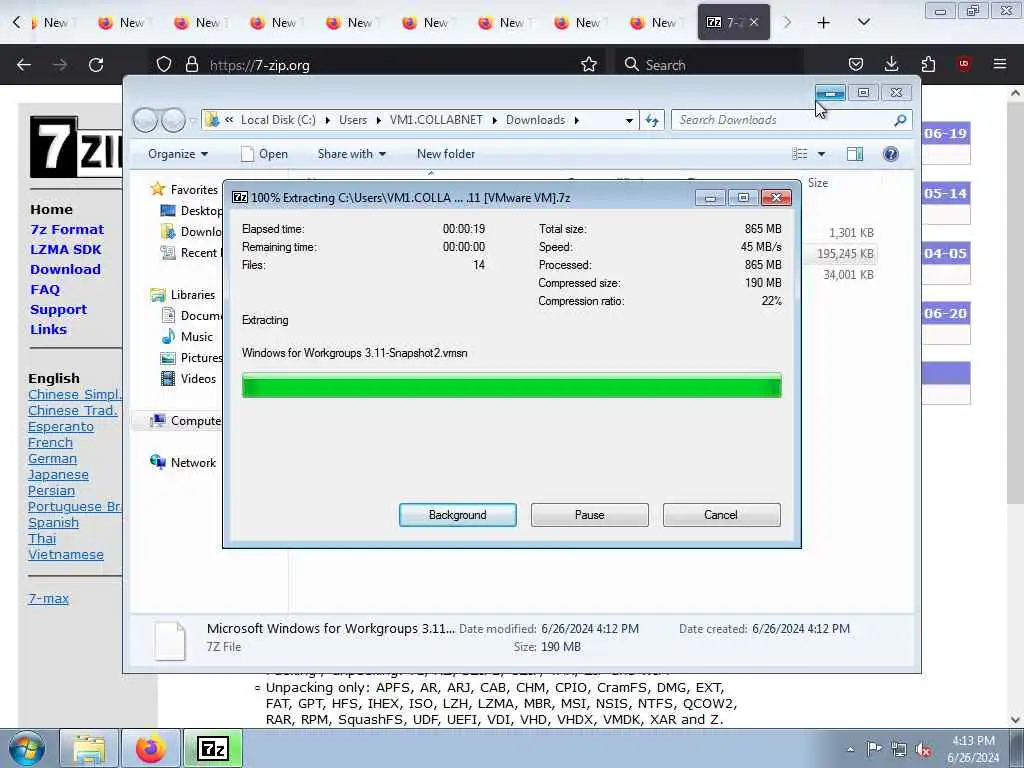Image resolution: width=1024 pixels, height=768 pixels.
Task: Open the Firefox hamburger menu
Action: [x=999, y=64]
